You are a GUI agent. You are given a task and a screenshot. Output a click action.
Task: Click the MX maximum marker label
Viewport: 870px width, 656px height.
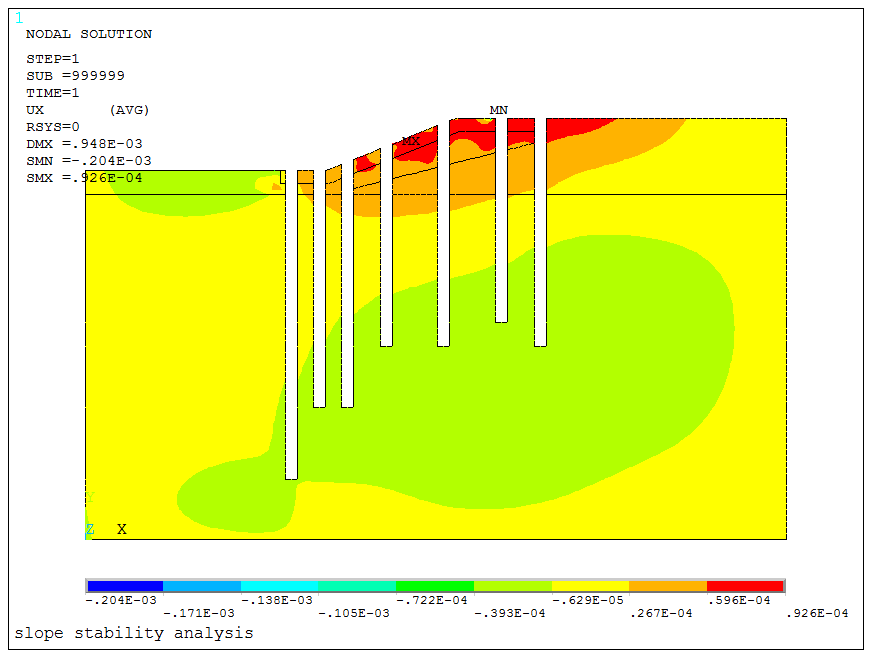[410, 142]
